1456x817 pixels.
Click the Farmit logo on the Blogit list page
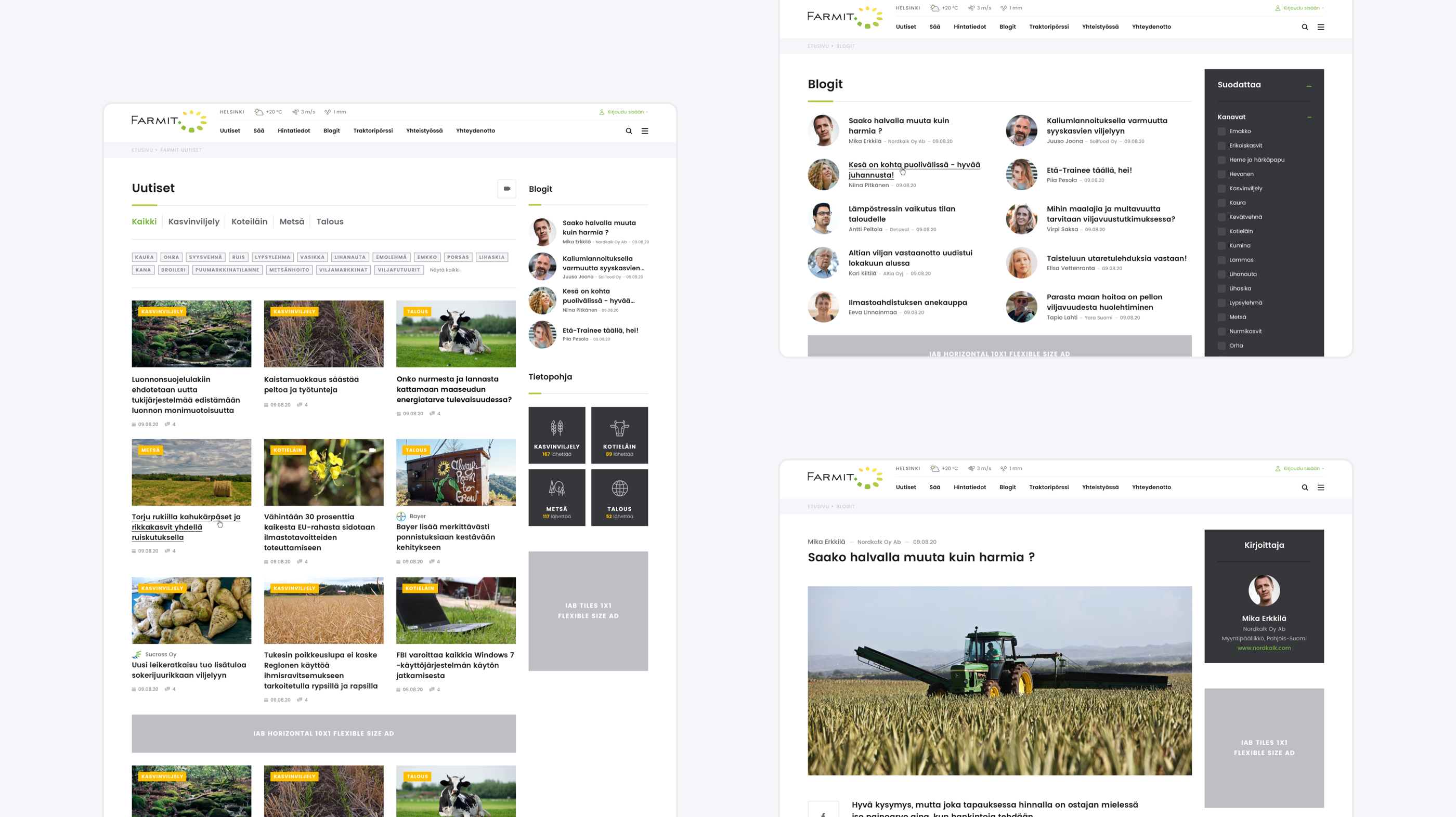[845, 17]
